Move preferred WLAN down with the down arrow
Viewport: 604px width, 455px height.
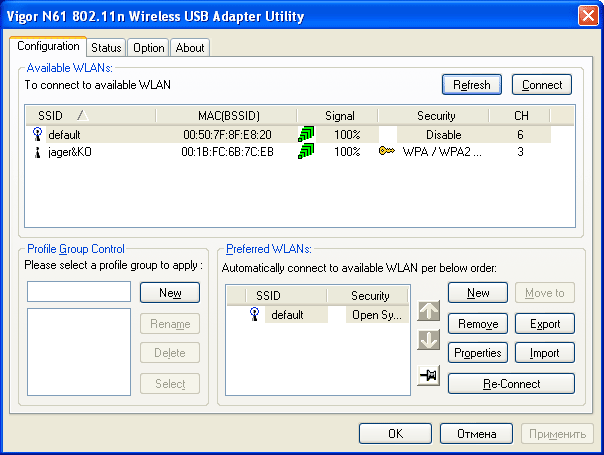click(x=428, y=339)
